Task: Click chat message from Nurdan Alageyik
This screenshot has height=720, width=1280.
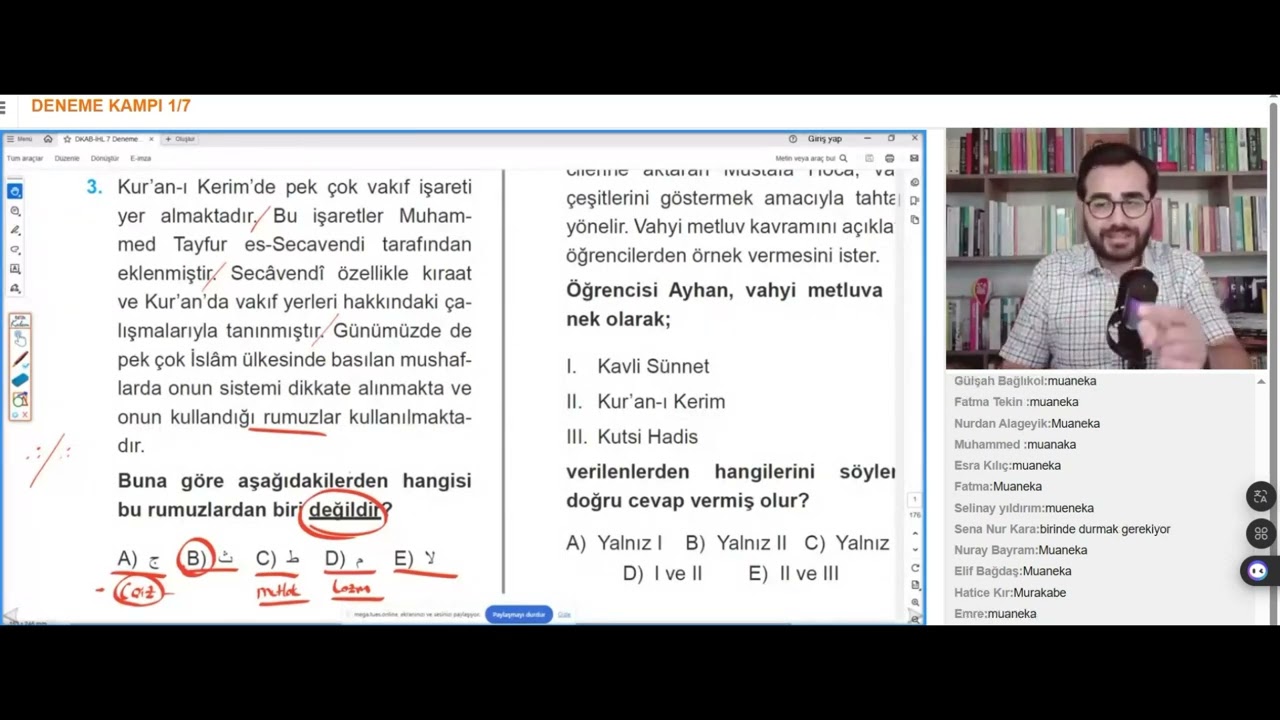Action: (x=1027, y=423)
